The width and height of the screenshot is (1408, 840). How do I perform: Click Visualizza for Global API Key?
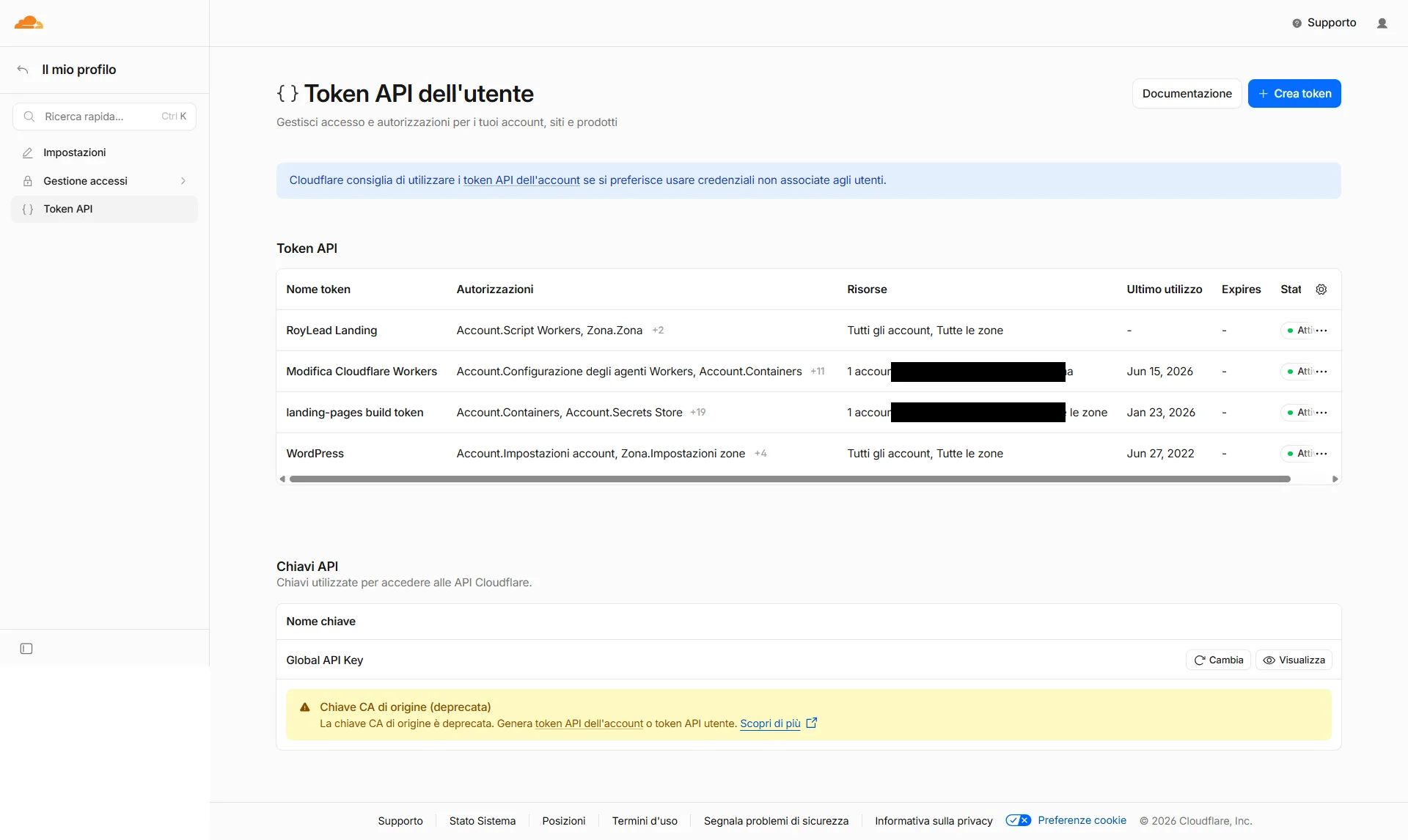pos(1294,660)
